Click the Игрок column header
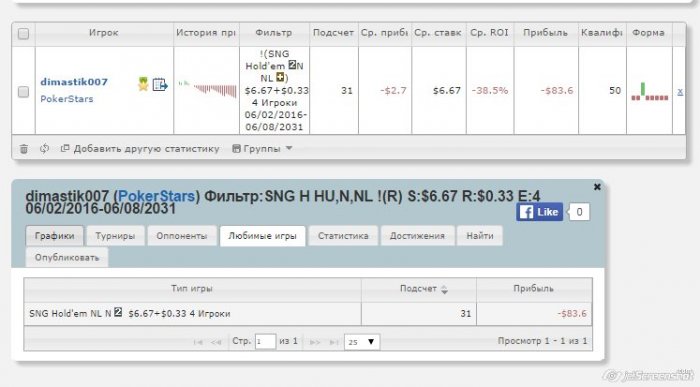 click(104, 33)
